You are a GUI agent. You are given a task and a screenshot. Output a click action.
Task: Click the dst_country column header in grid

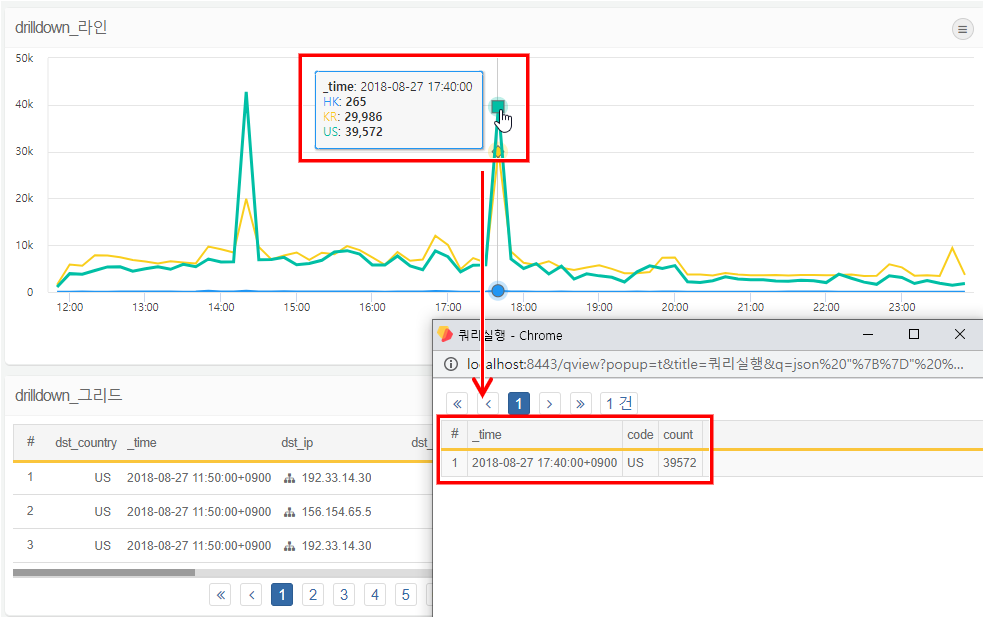[86, 443]
